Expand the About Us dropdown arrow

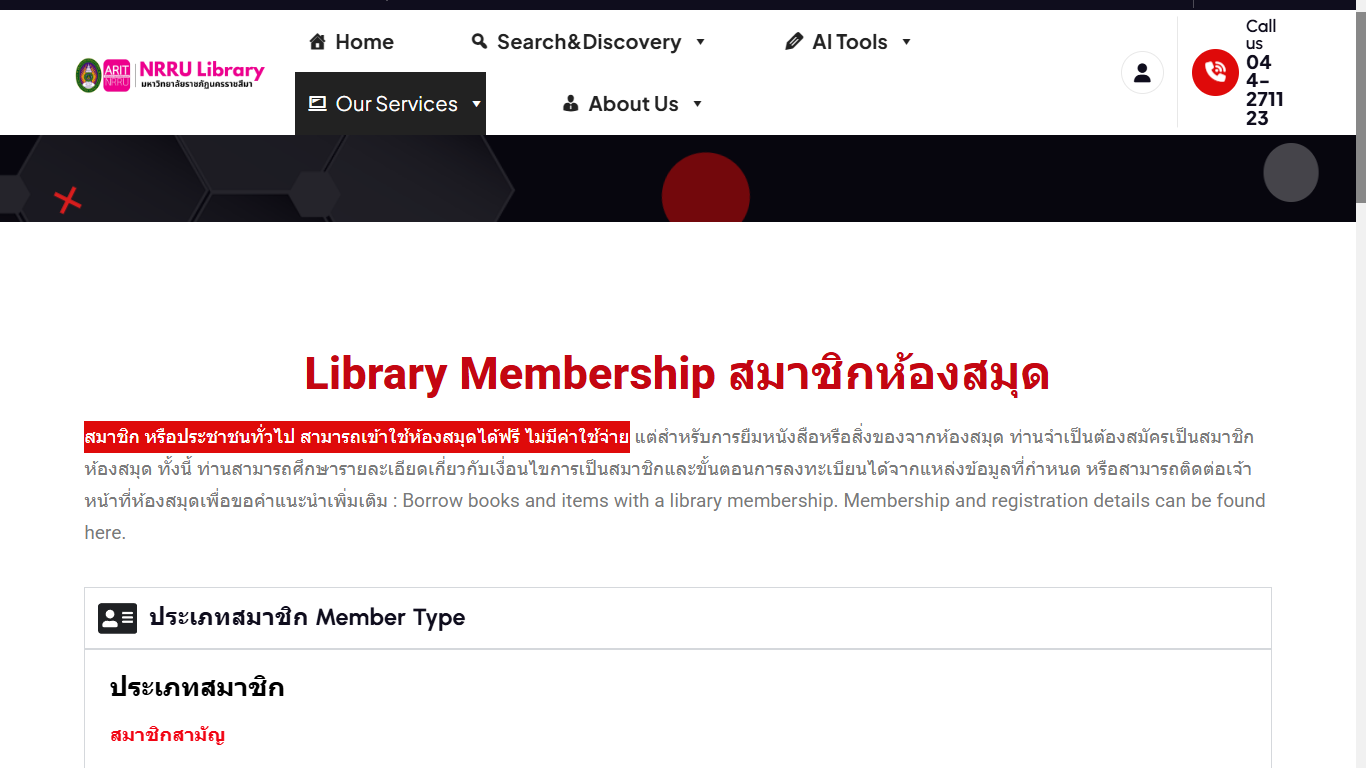click(x=697, y=104)
